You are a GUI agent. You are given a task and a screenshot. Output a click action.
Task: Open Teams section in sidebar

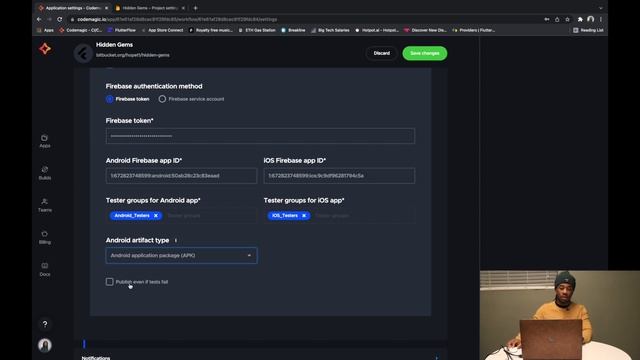coord(45,205)
